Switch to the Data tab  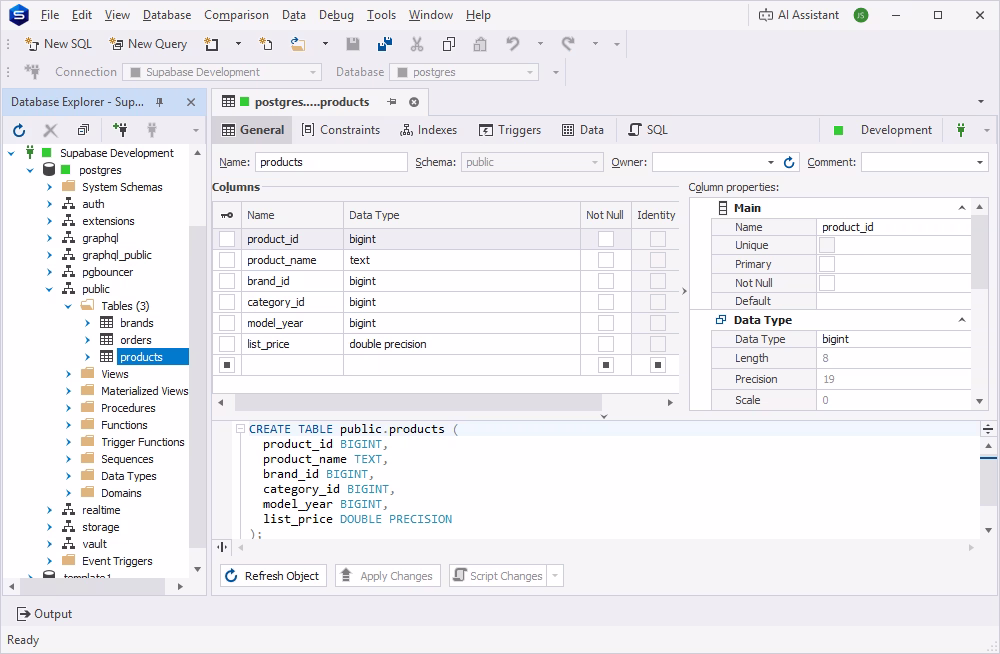[583, 130]
